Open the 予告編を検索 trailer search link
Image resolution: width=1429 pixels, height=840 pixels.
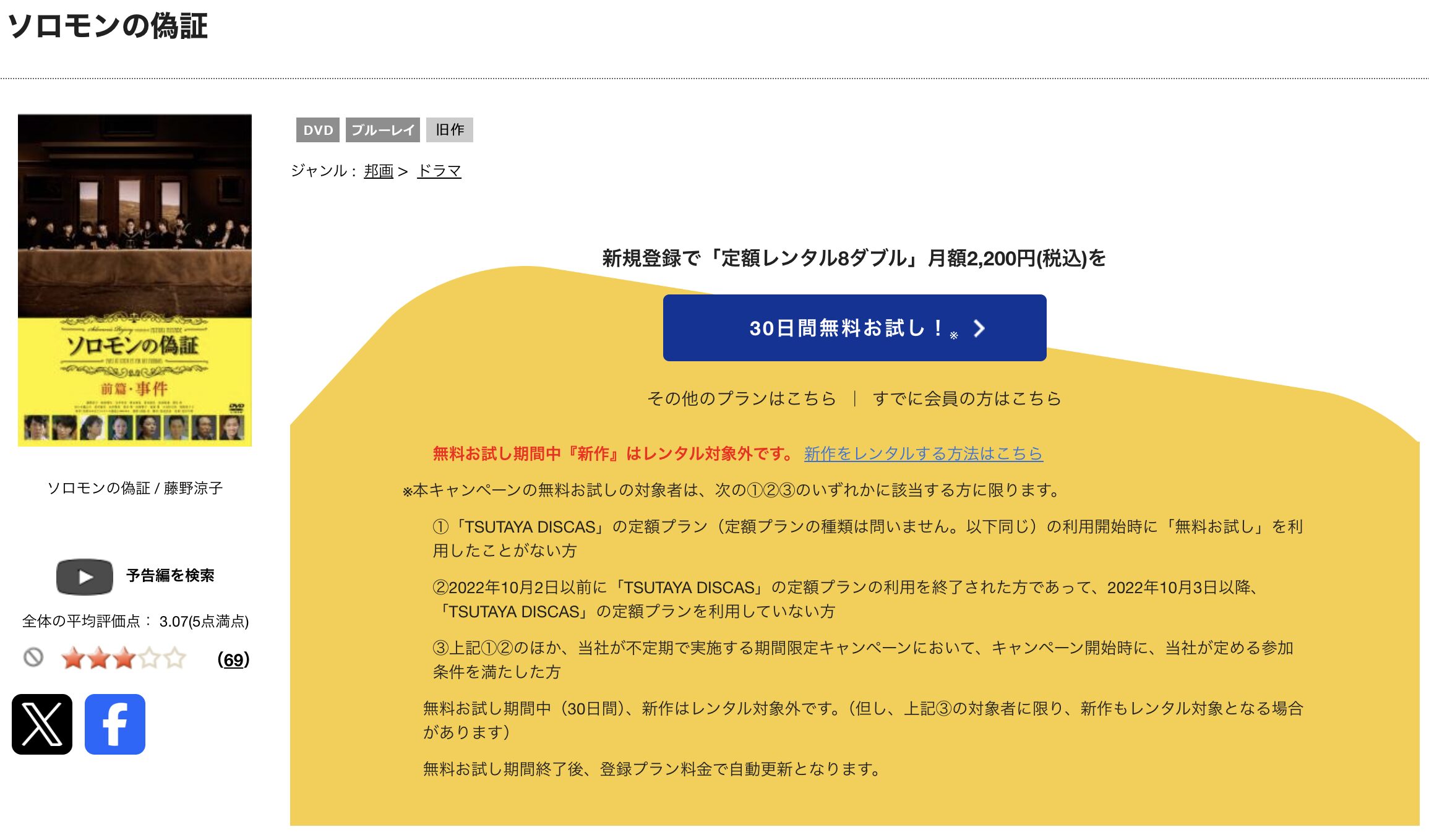(x=170, y=576)
